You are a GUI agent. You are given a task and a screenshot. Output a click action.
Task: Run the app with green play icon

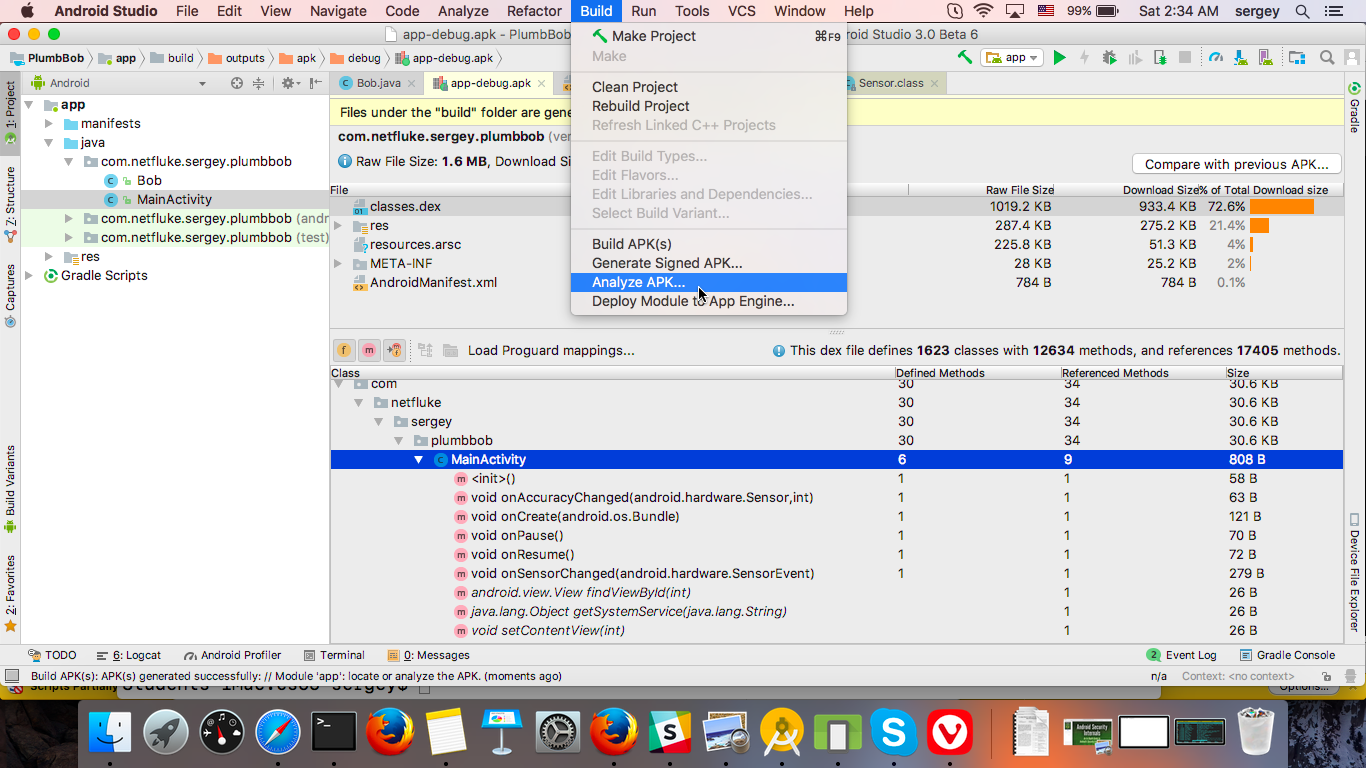pyautogui.click(x=1060, y=58)
